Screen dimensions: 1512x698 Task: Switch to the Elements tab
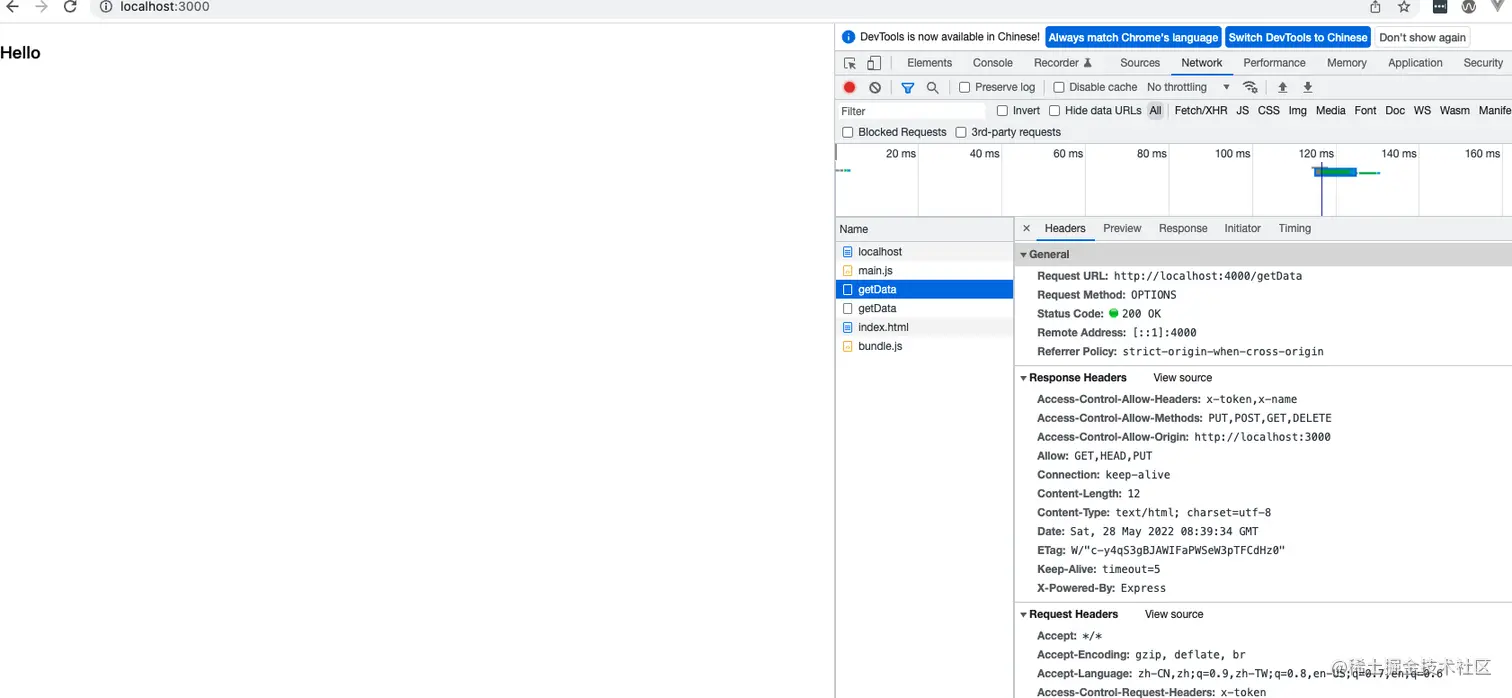929,63
